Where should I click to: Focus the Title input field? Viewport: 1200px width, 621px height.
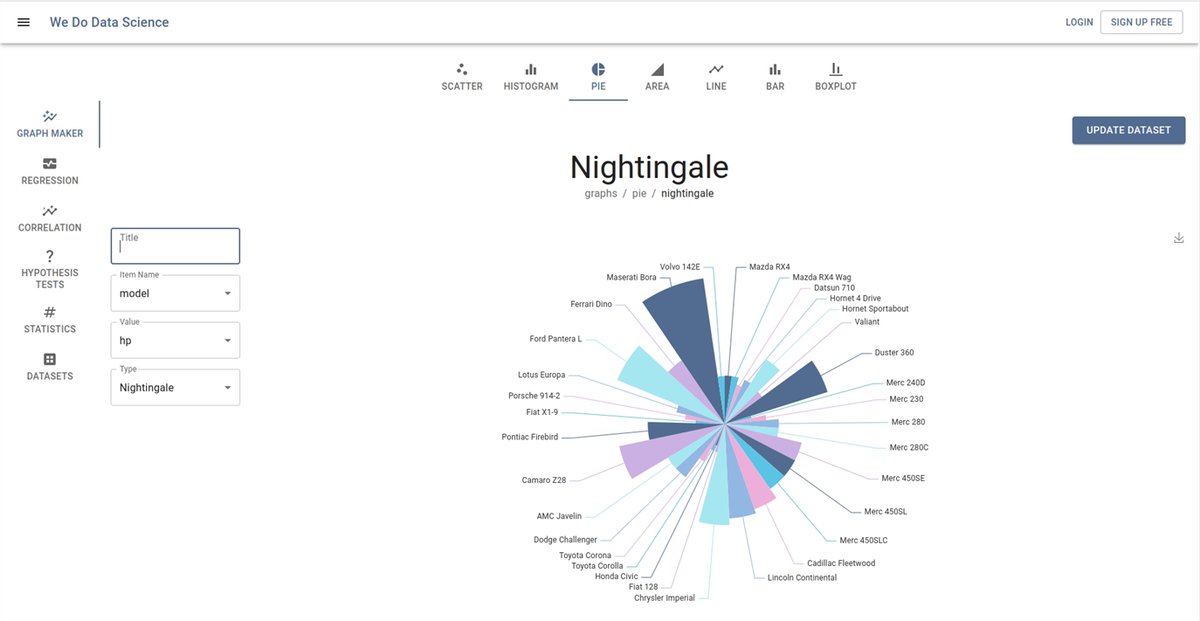click(x=175, y=246)
